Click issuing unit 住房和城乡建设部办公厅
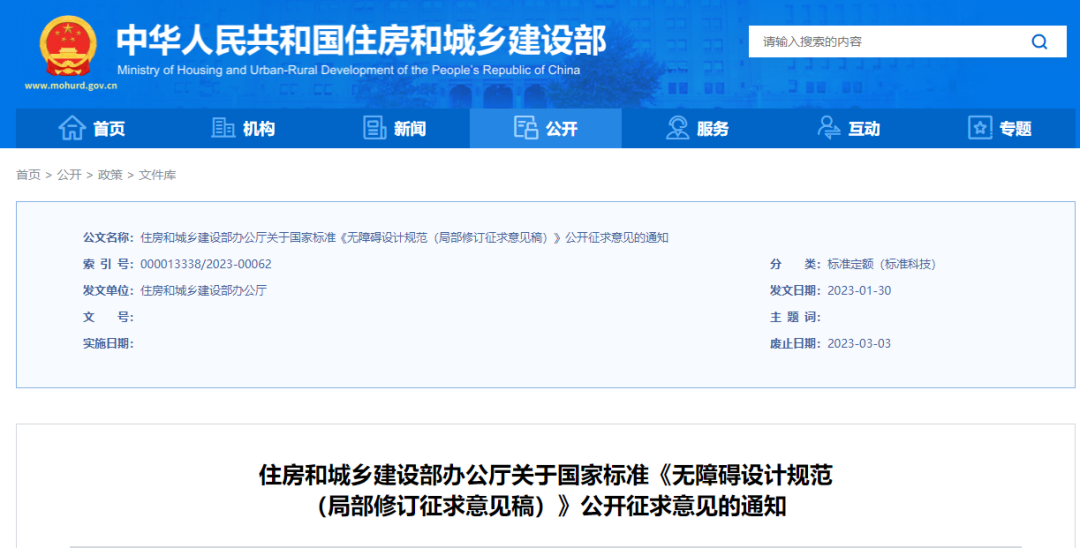This screenshot has width=1080, height=548. [x=203, y=291]
